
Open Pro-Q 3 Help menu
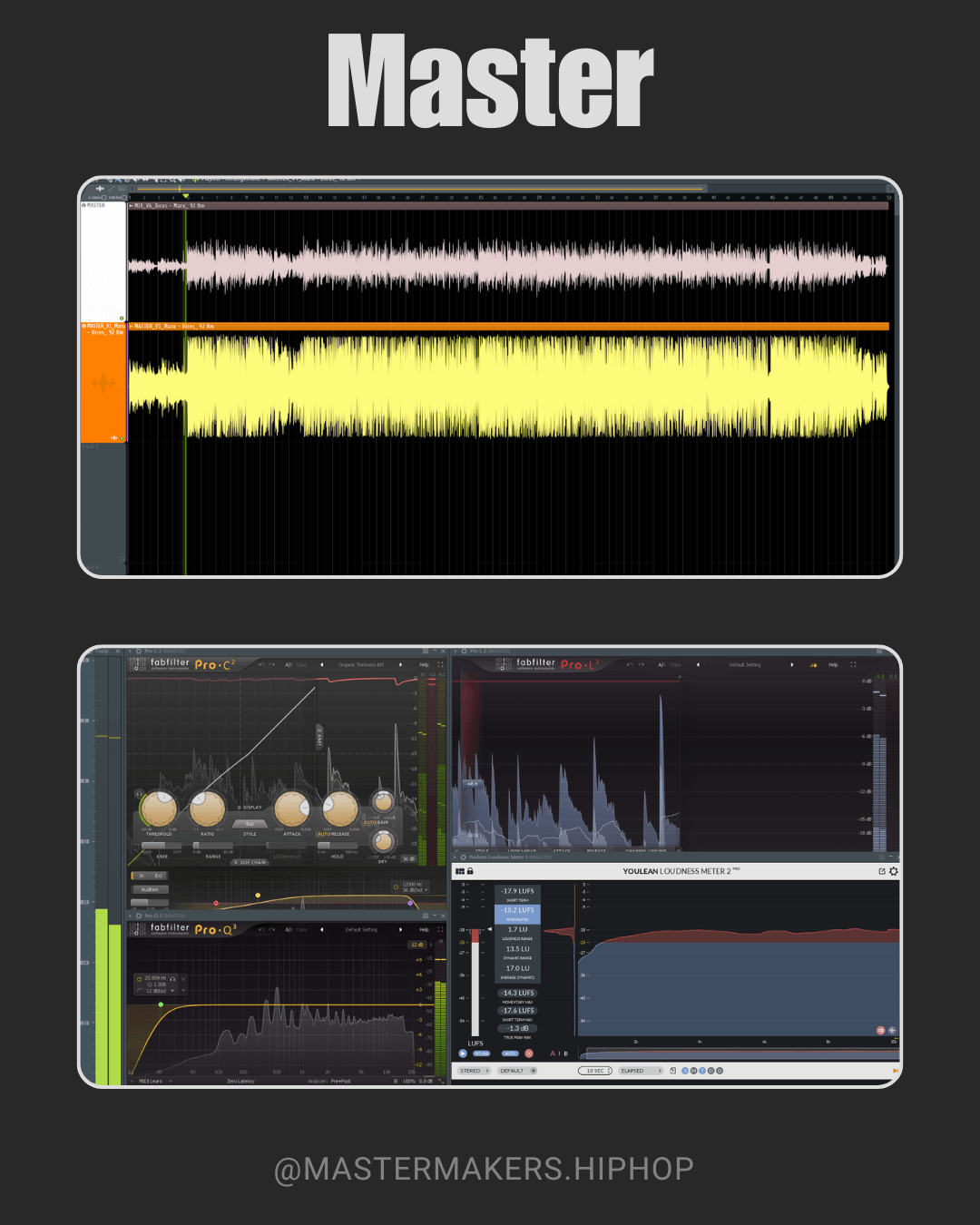click(x=424, y=929)
